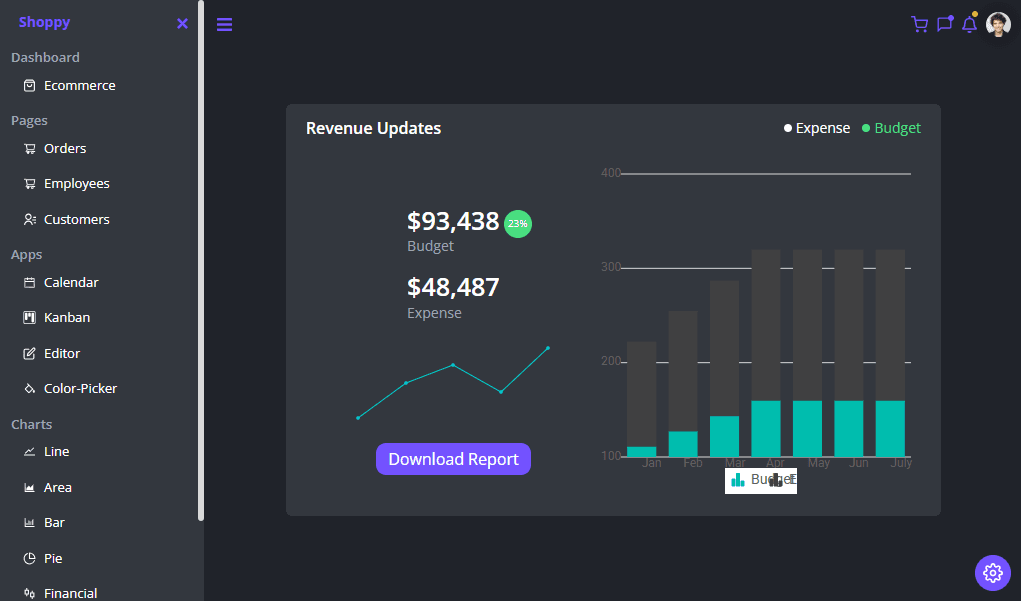This screenshot has width=1021, height=601.
Task: Expand the Charts section in sidebar
Action: 31,423
